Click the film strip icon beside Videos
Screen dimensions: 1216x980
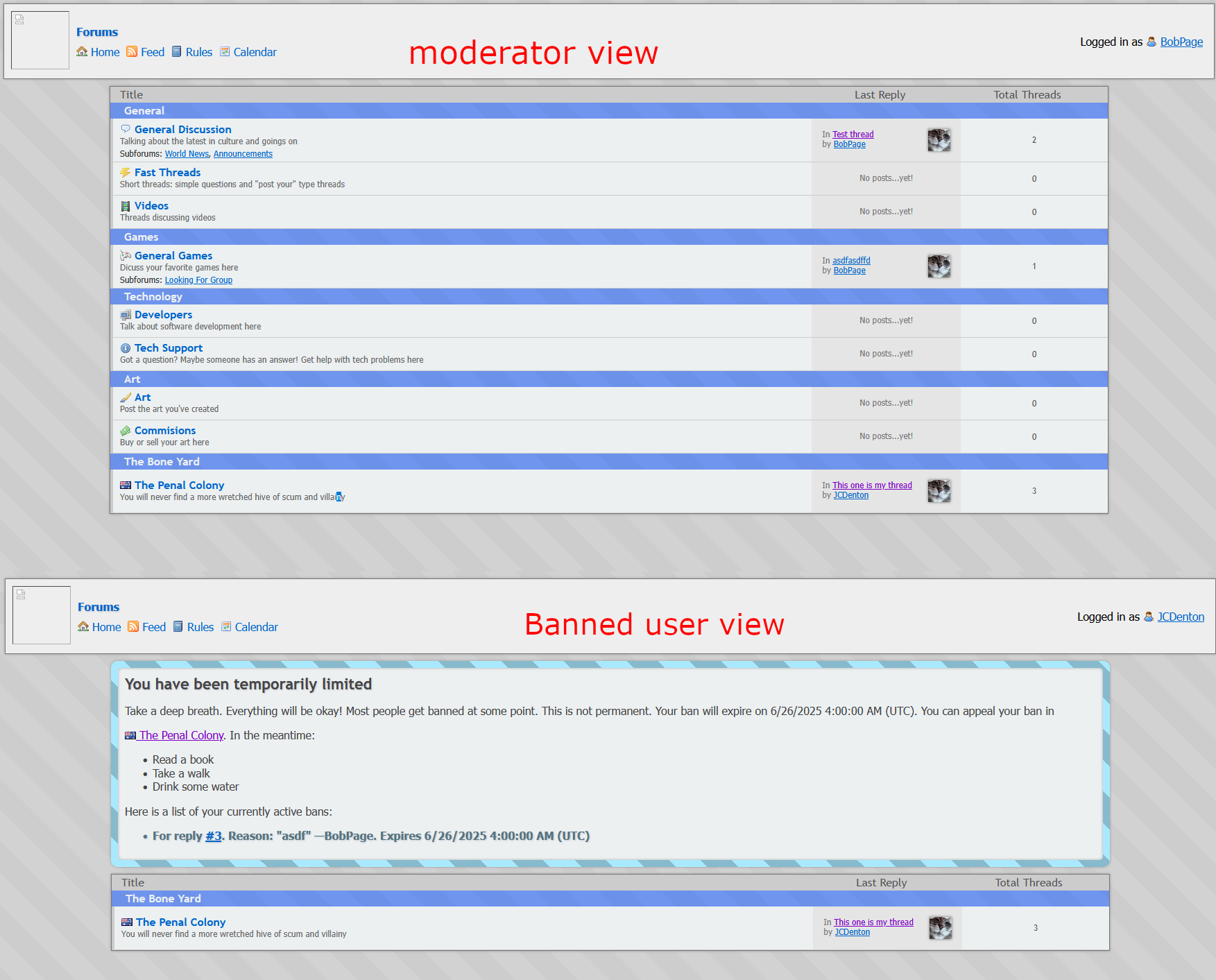coord(126,206)
